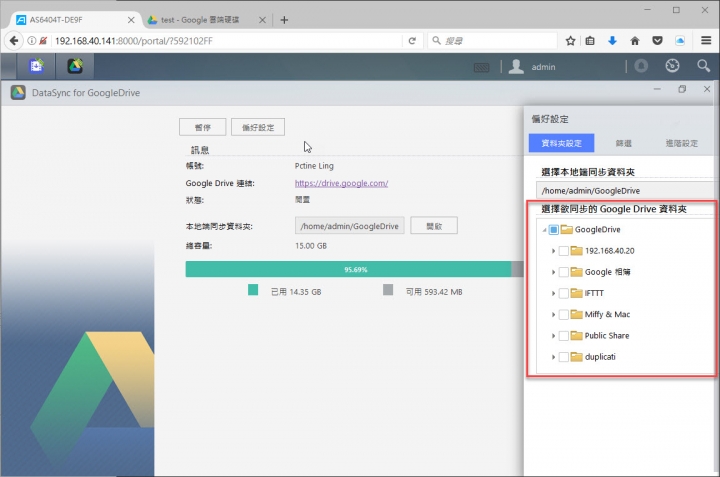Click the browser 搜尋 search box

point(492,41)
